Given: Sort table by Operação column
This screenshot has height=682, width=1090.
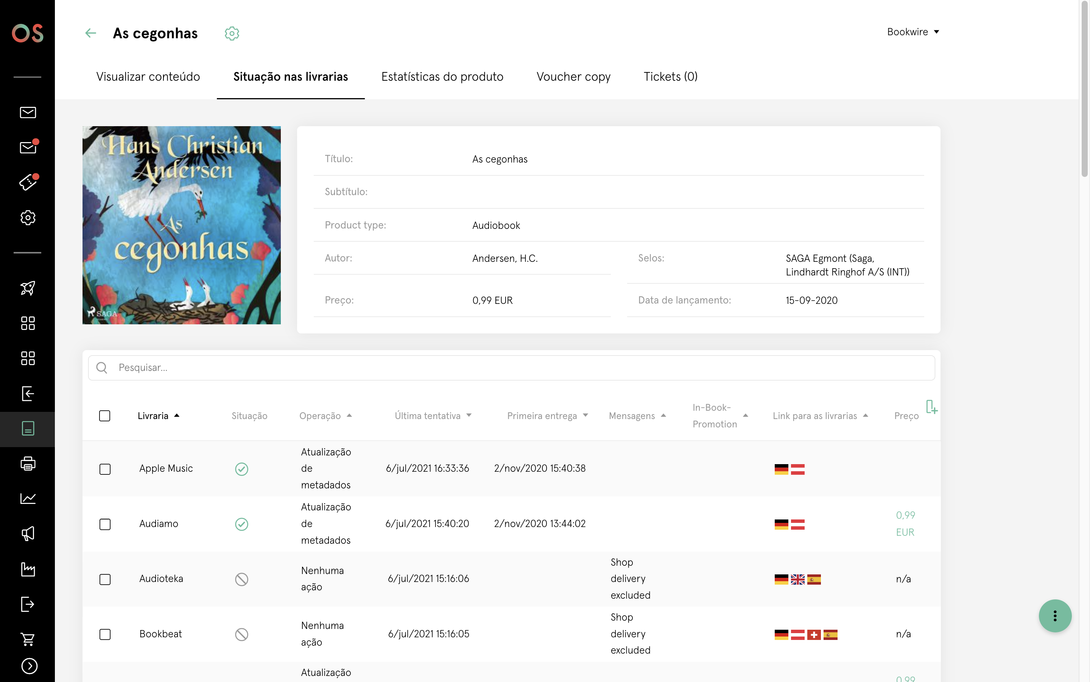Looking at the screenshot, I should (x=325, y=416).
